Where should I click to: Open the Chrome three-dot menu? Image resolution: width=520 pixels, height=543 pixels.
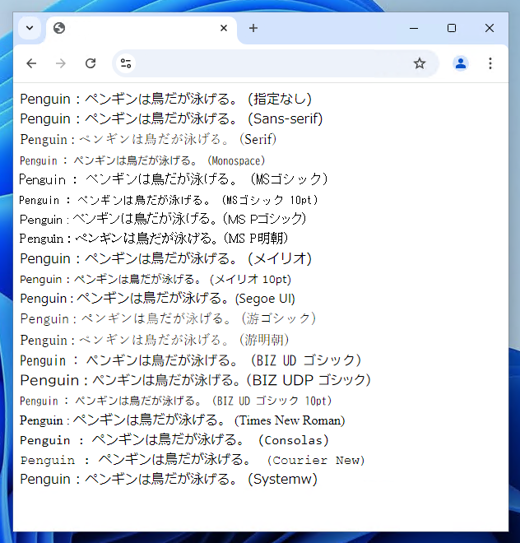(490, 63)
